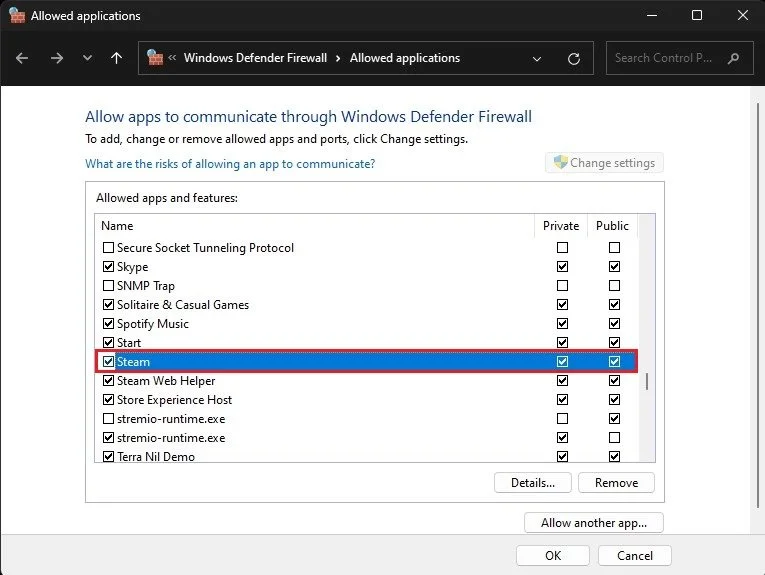Go back with the left arrow

click(x=22, y=59)
